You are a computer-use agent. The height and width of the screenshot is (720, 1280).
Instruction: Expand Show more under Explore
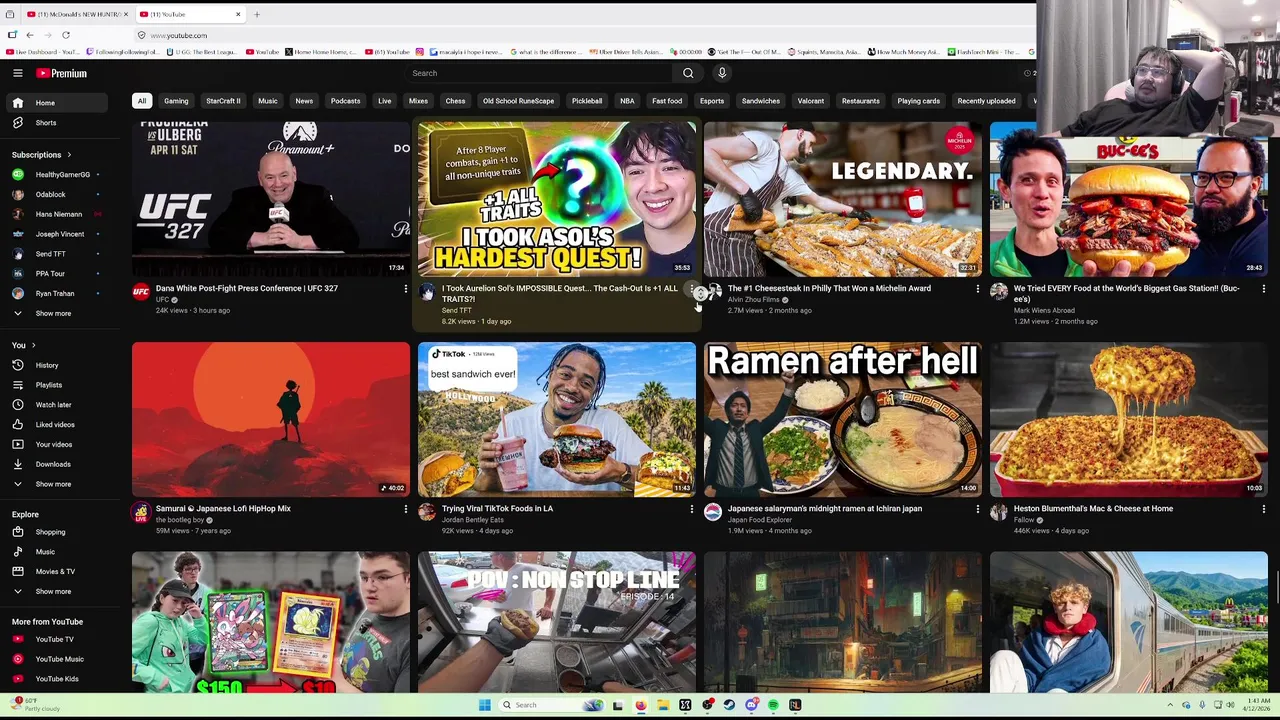pyautogui.click(x=56, y=591)
